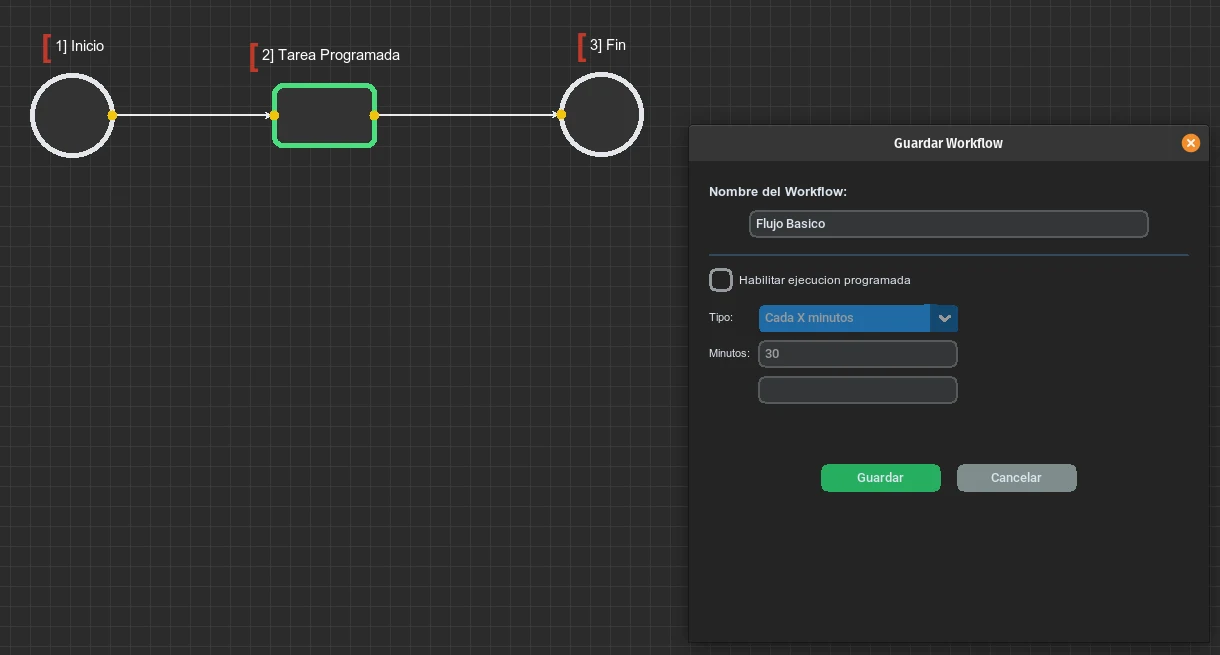The width and height of the screenshot is (1220, 655).
Task: Close the Guardar Workflow dialog
Action: tap(1190, 143)
